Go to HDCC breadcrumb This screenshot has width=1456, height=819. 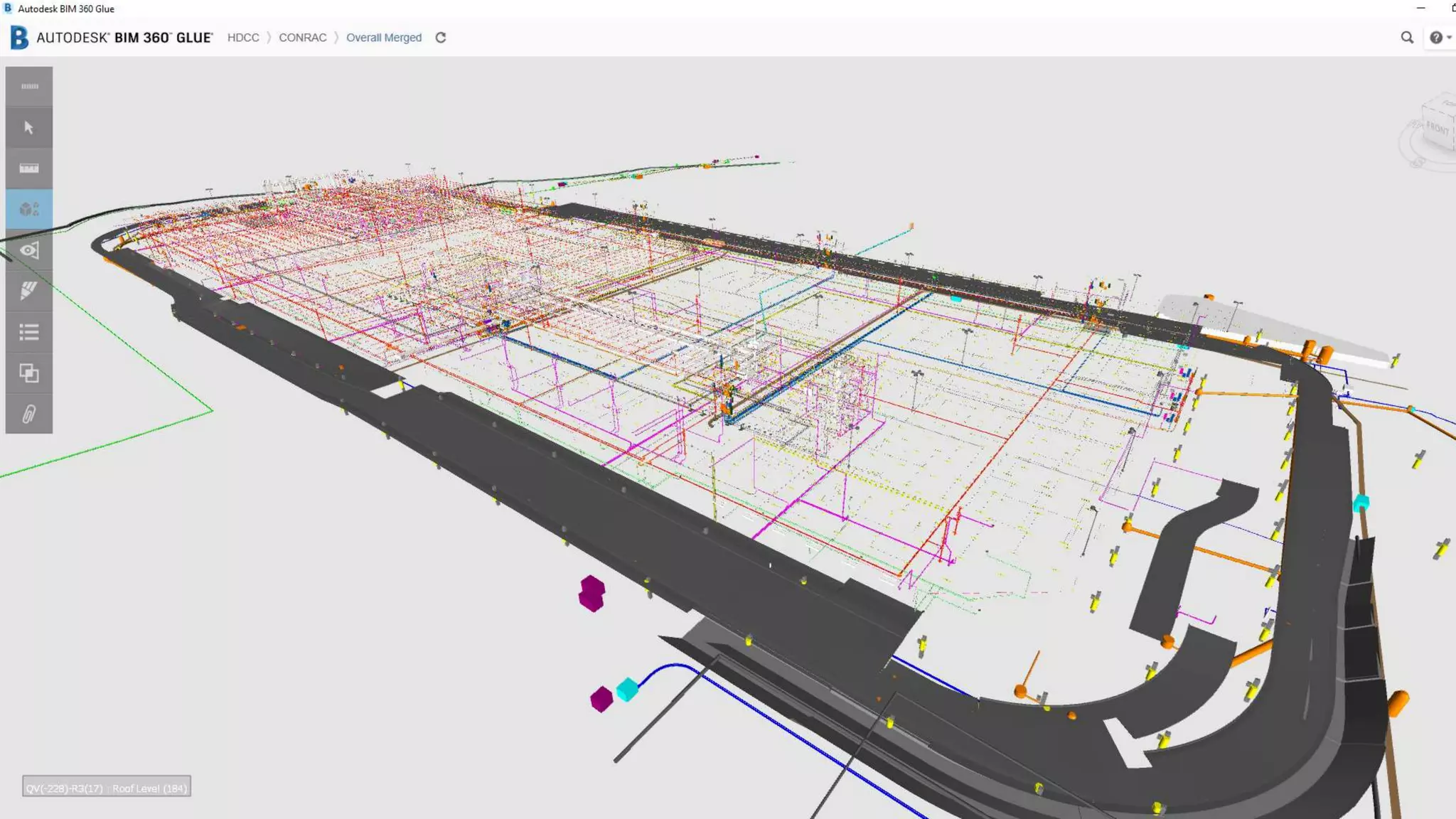243,38
